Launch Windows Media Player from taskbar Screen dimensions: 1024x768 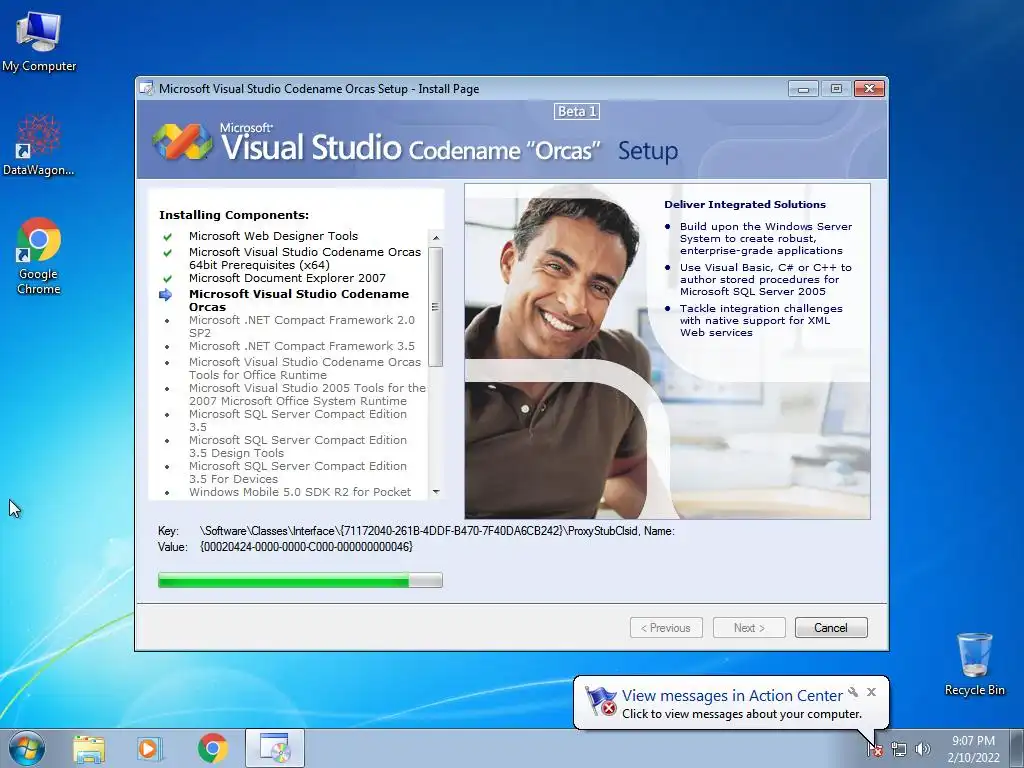coord(149,749)
